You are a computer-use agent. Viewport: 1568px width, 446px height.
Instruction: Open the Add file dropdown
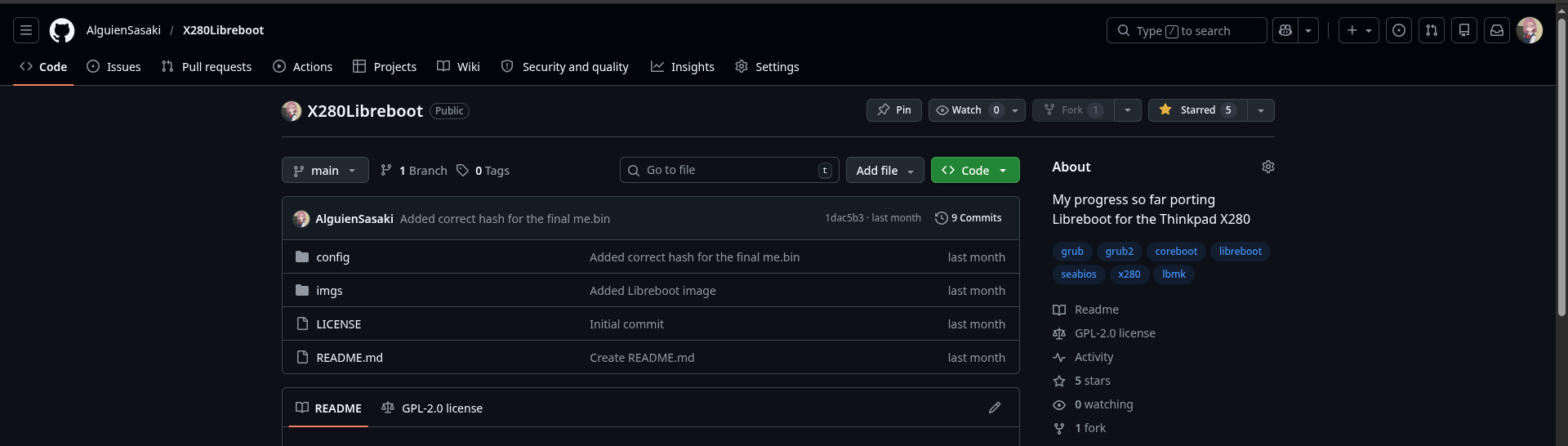point(885,170)
